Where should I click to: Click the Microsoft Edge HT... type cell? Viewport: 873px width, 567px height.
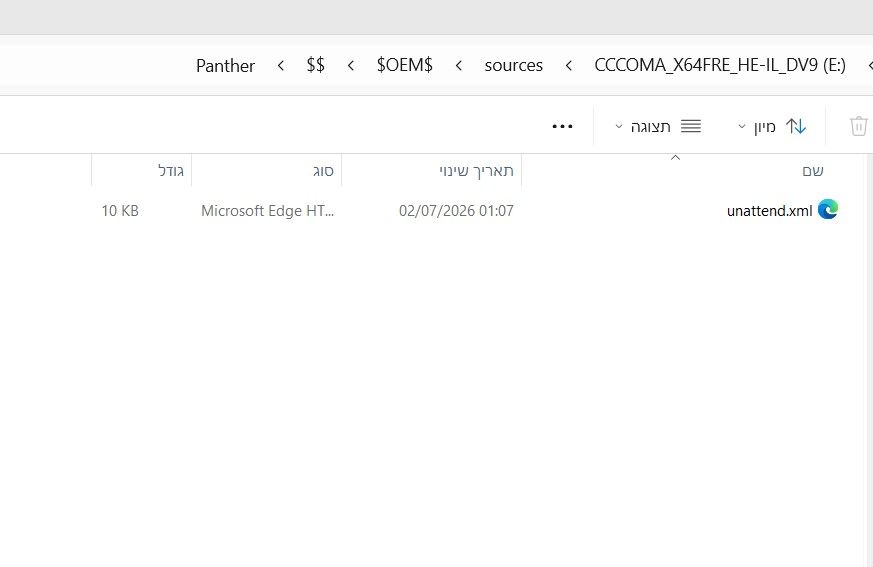pos(268,211)
